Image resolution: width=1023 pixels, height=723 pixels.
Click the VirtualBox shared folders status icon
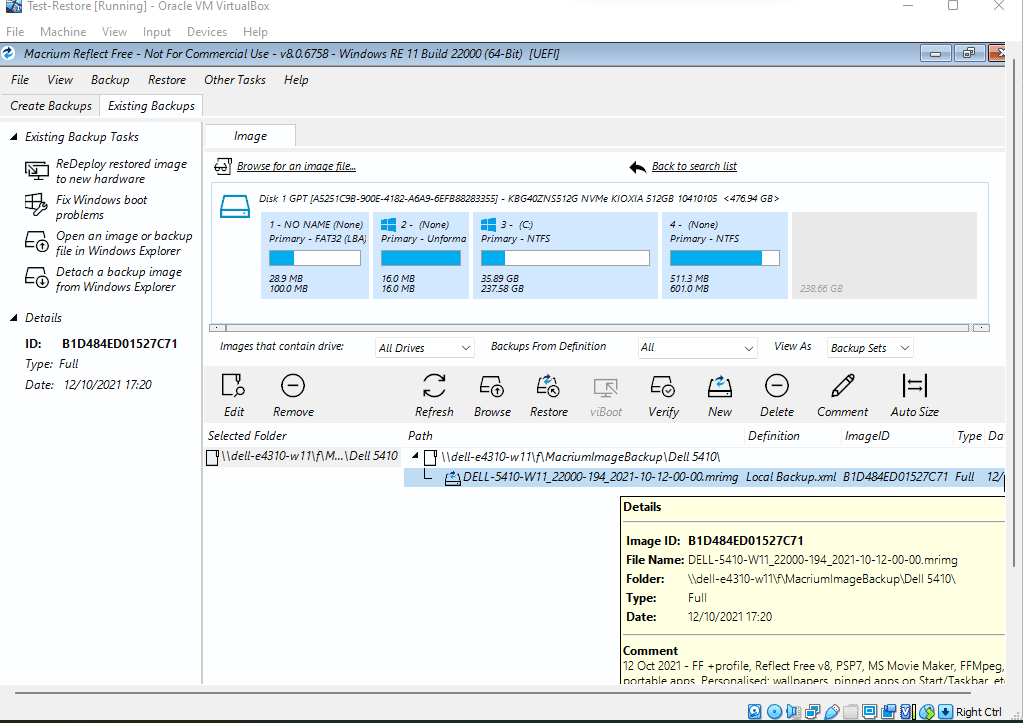850,712
